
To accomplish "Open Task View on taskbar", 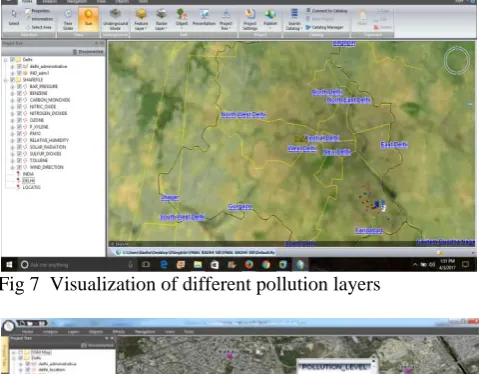I will 146,265.
